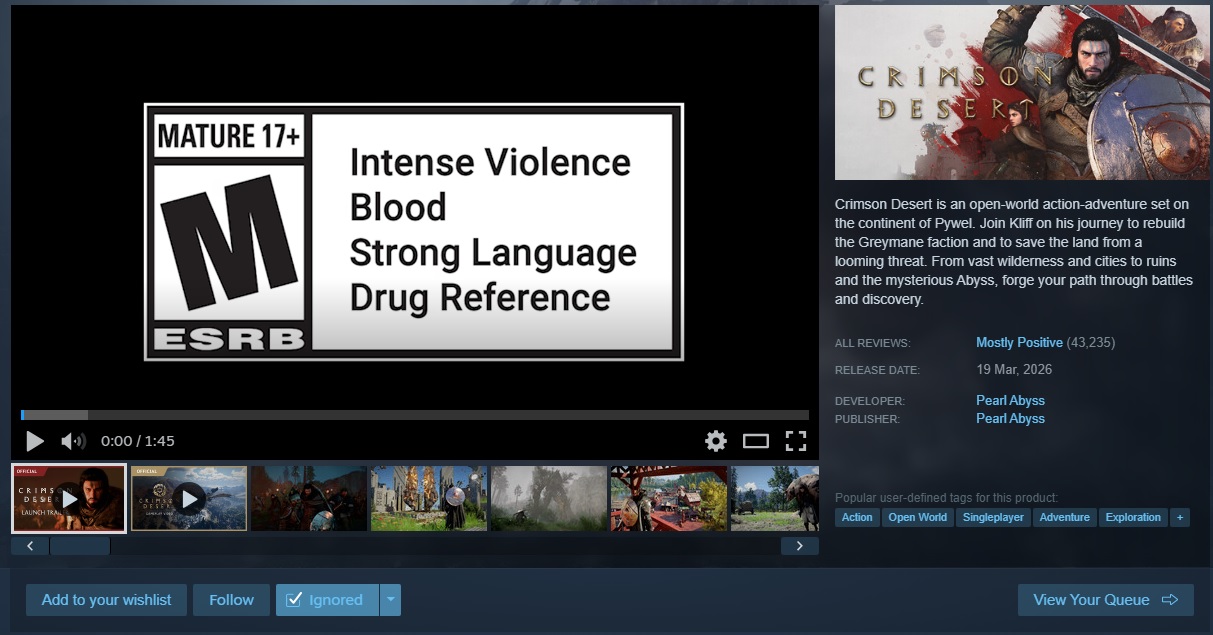Viewport: 1213px width, 635px height.
Task: Select the Singleplayer tag
Action: [x=993, y=517]
